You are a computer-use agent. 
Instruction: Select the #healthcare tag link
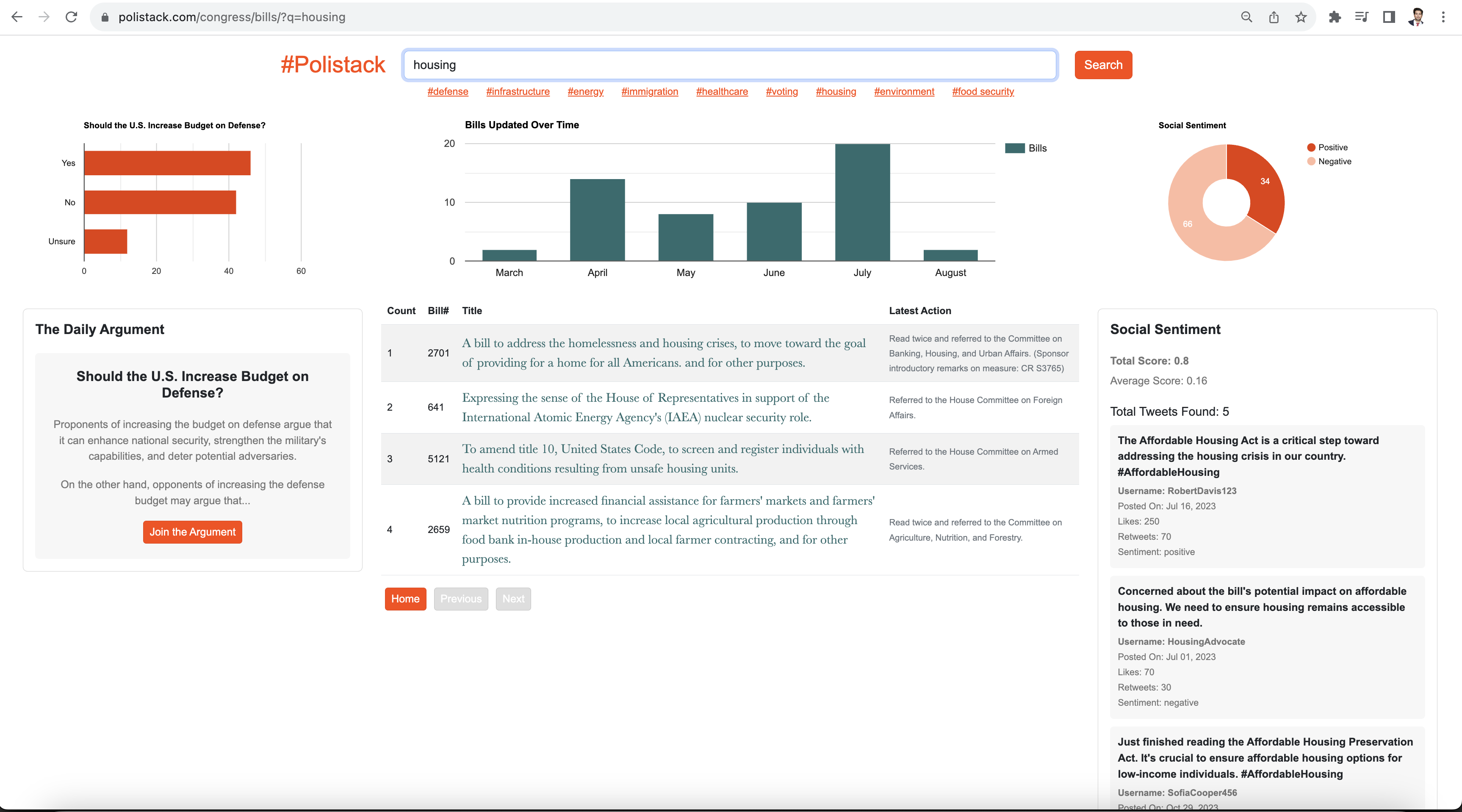(722, 91)
